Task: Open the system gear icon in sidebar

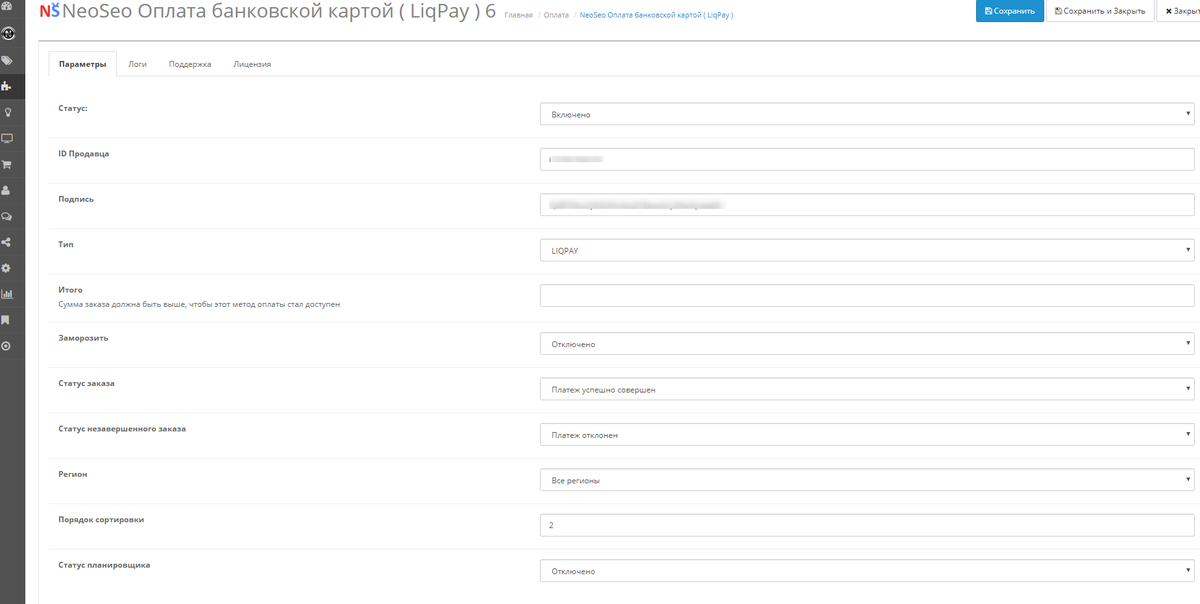Action: click(7, 268)
